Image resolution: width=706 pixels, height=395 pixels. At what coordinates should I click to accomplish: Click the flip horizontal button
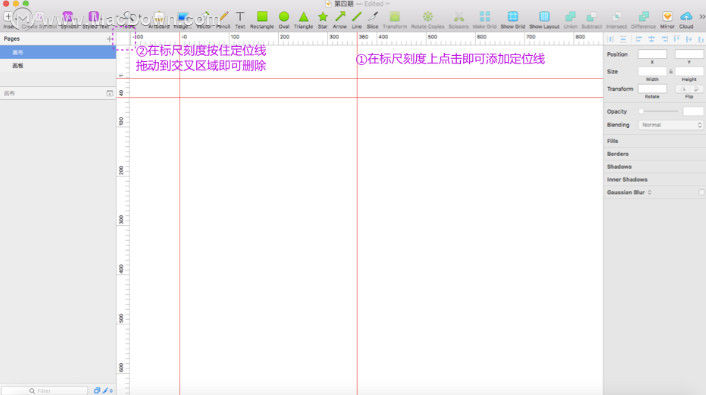(683, 89)
